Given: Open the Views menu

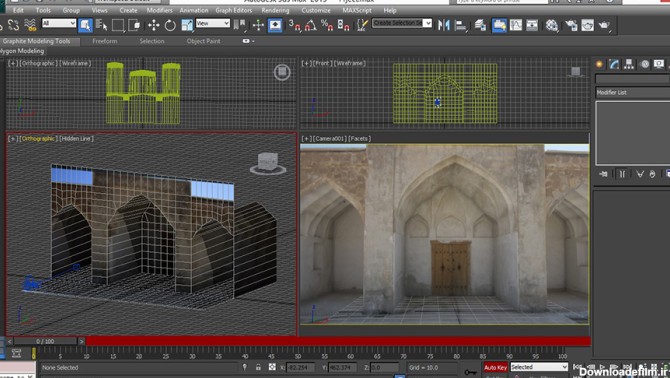Looking at the screenshot, I should 100,10.
